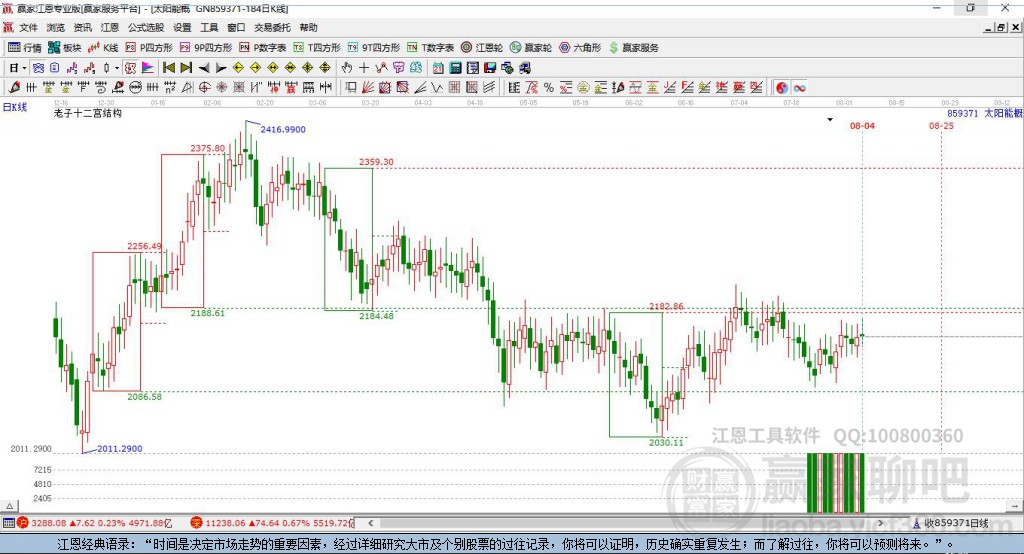Select the 08-25 date marker
Screen dimensions: 1024x554
941,125
